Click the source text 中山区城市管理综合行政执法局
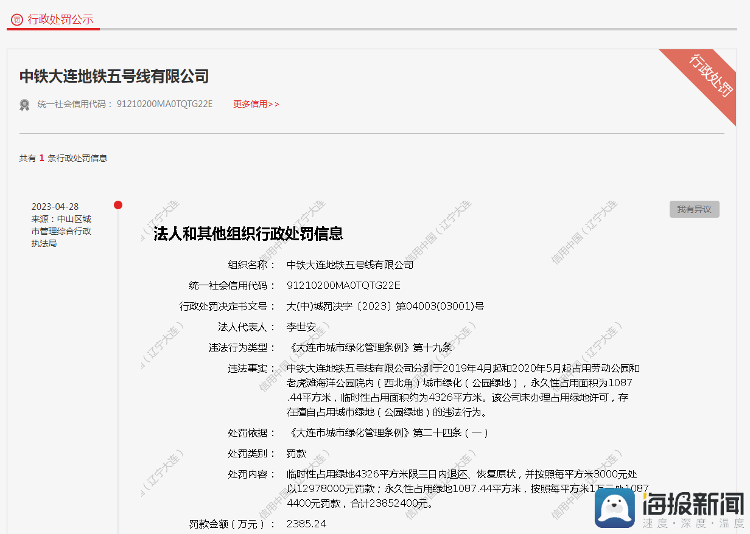 pos(61,231)
